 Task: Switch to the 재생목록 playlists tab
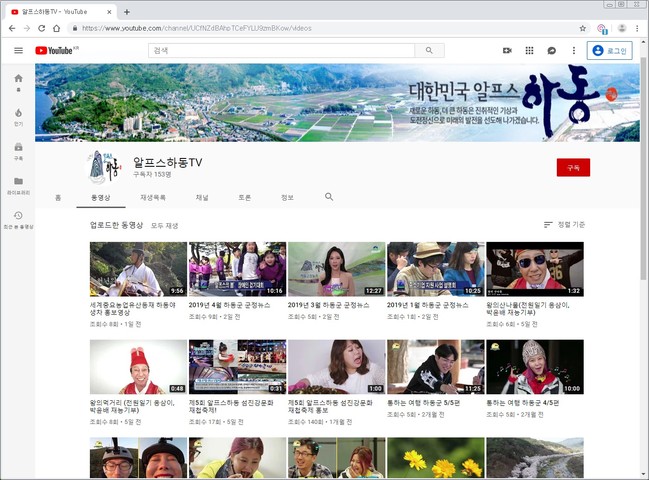(153, 197)
